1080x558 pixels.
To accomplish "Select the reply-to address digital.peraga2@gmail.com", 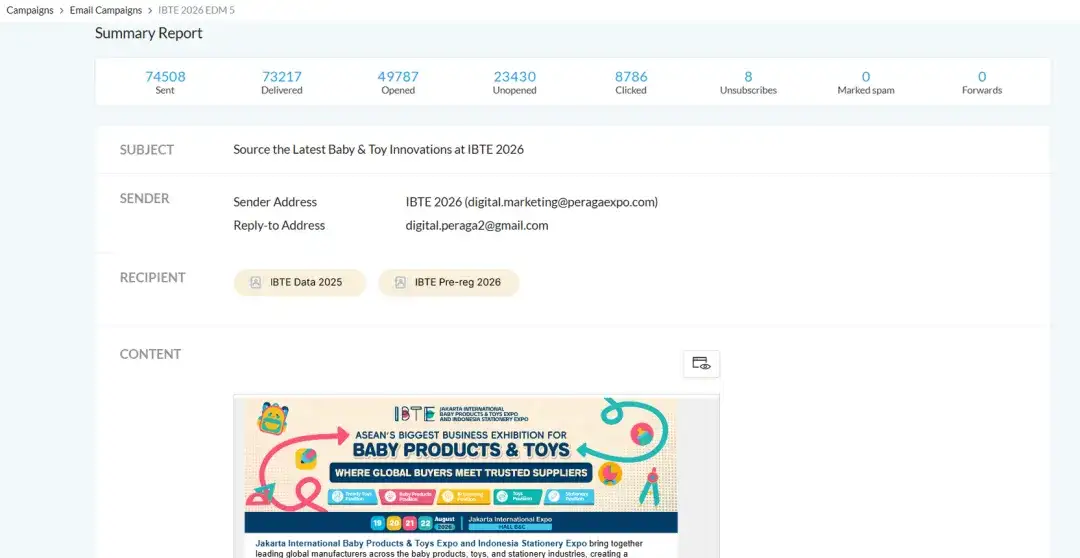I will [477, 225].
